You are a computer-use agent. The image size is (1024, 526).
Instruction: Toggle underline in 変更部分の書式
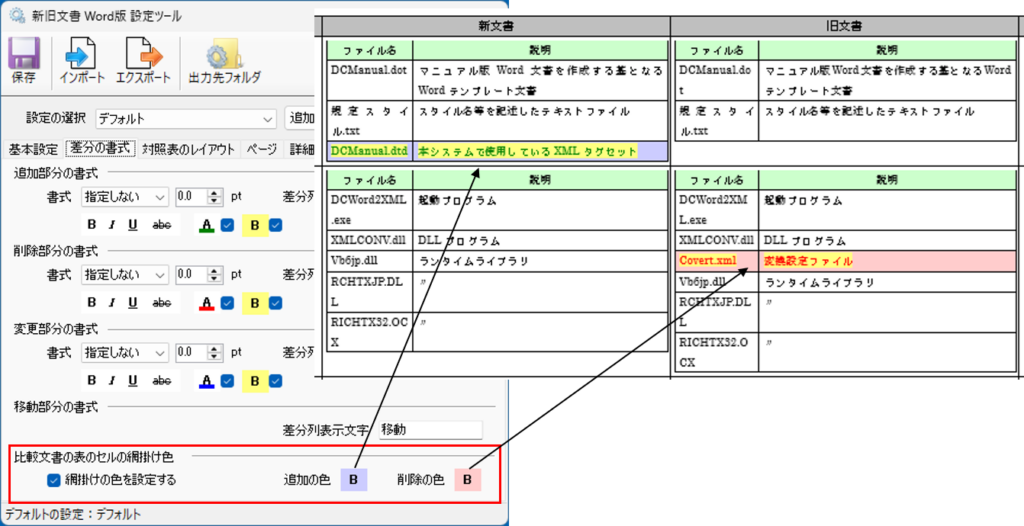133,380
